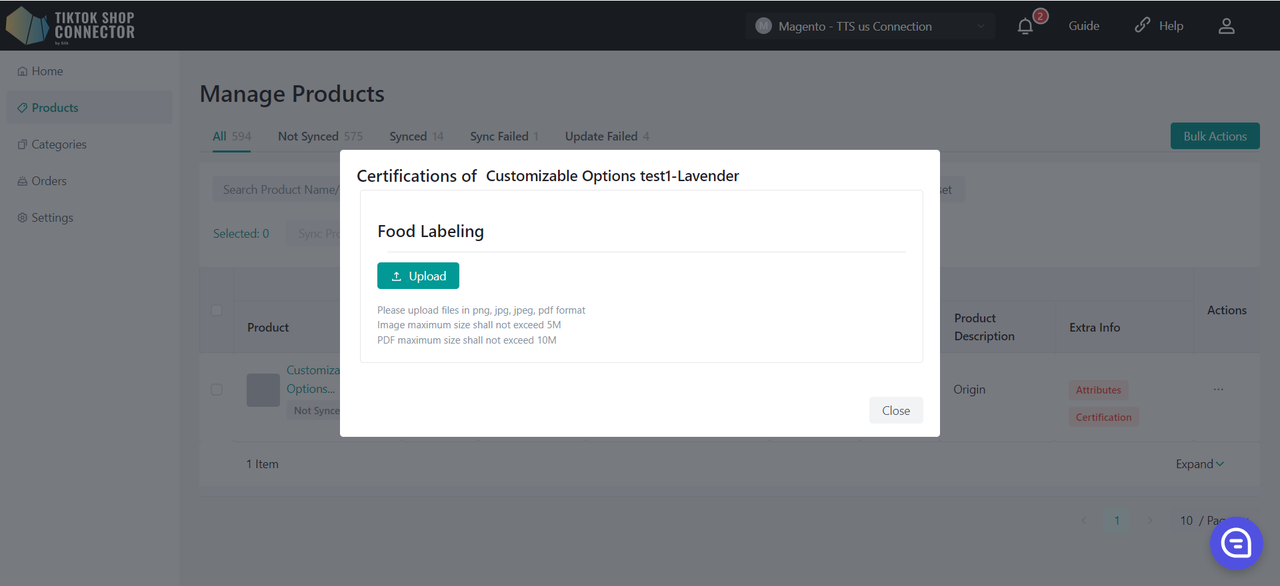The height and width of the screenshot is (586, 1280).
Task: Open Categories in the sidebar
Action: (58, 144)
